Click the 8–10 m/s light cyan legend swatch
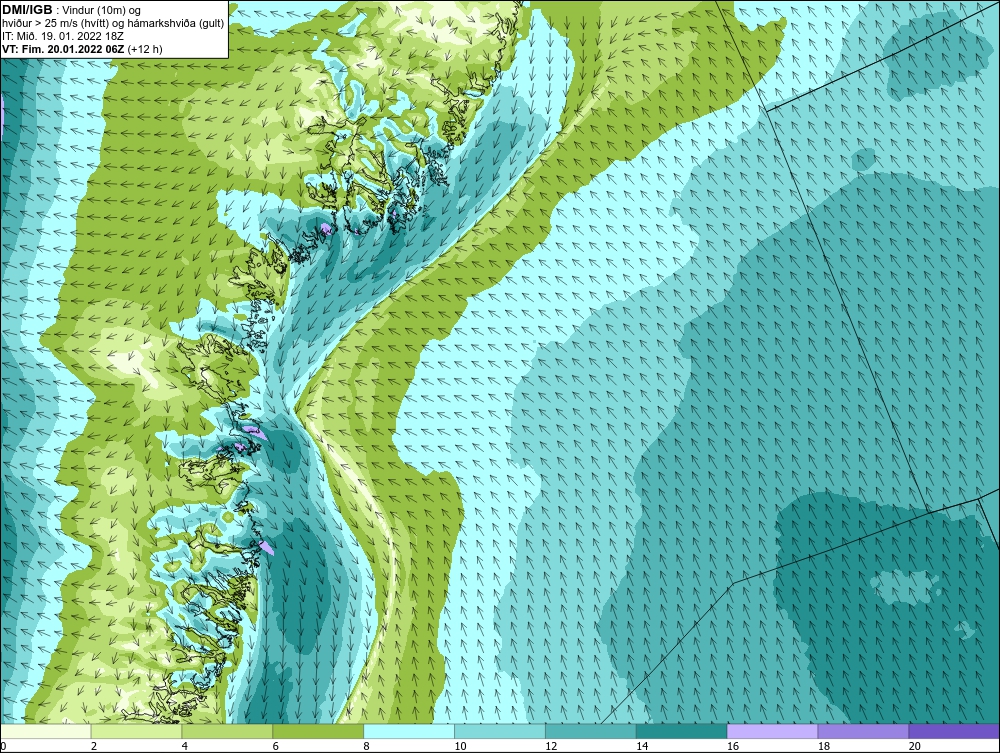The width and height of the screenshot is (1000, 753). tap(409, 731)
